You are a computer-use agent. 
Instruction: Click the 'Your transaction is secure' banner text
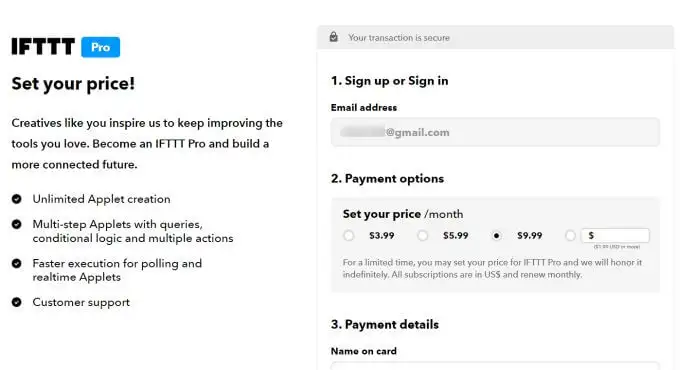(x=399, y=38)
